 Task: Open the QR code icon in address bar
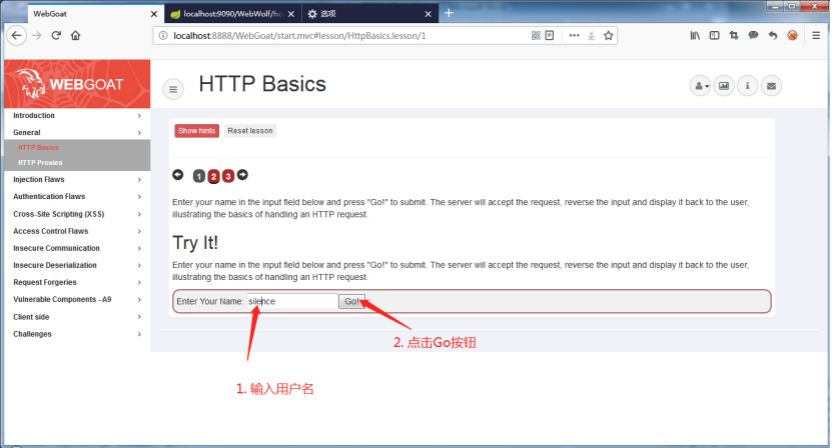click(536, 36)
